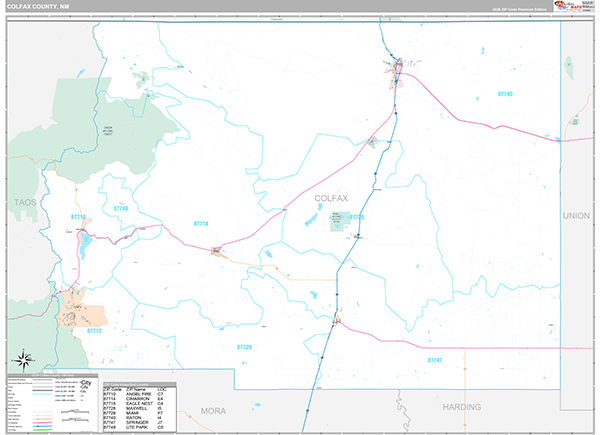
Task: Select the COLFAX COUNTY, NM title
Action: coord(38,7)
